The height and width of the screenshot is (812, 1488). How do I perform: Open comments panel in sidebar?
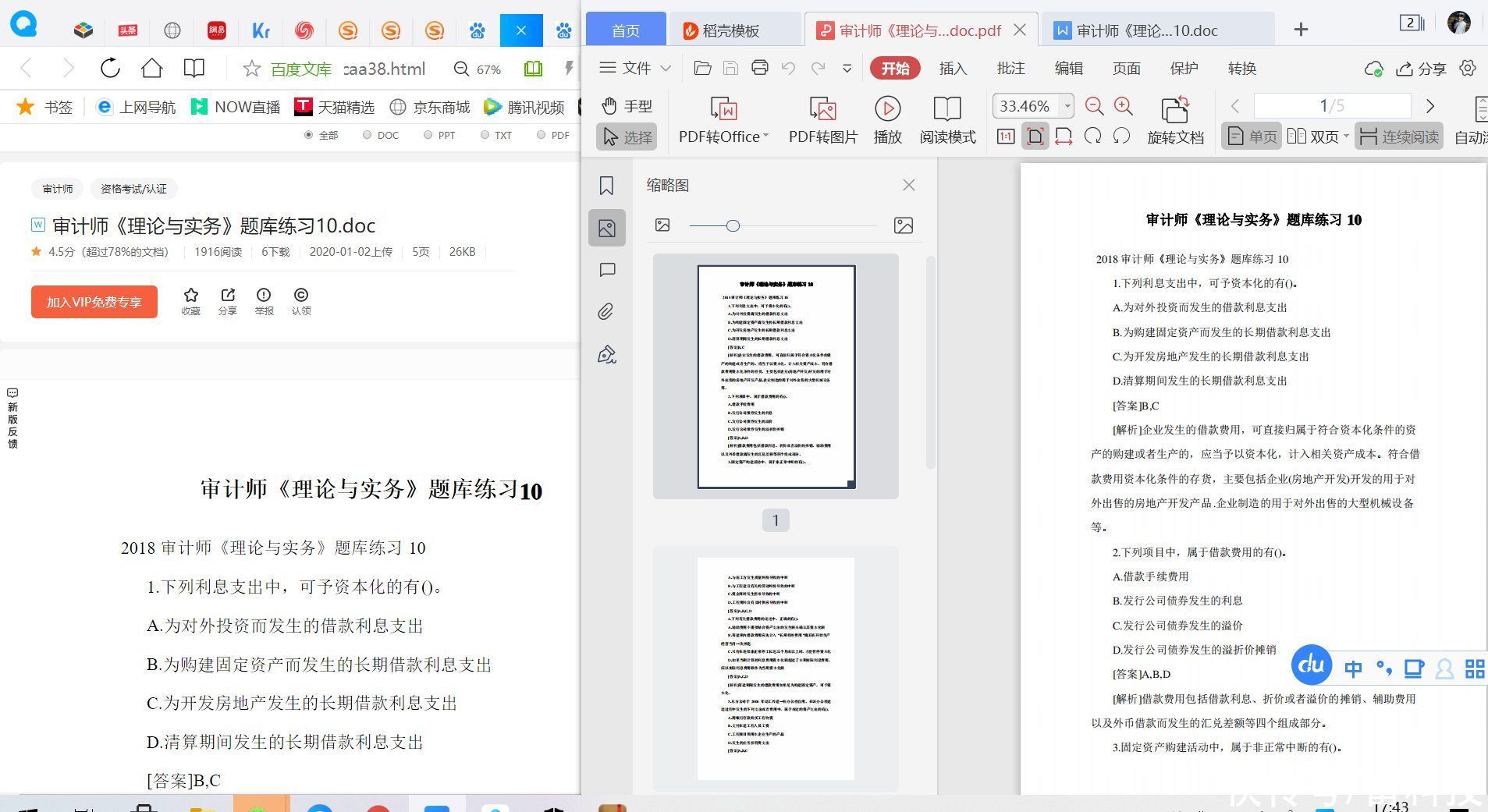(x=607, y=271)
